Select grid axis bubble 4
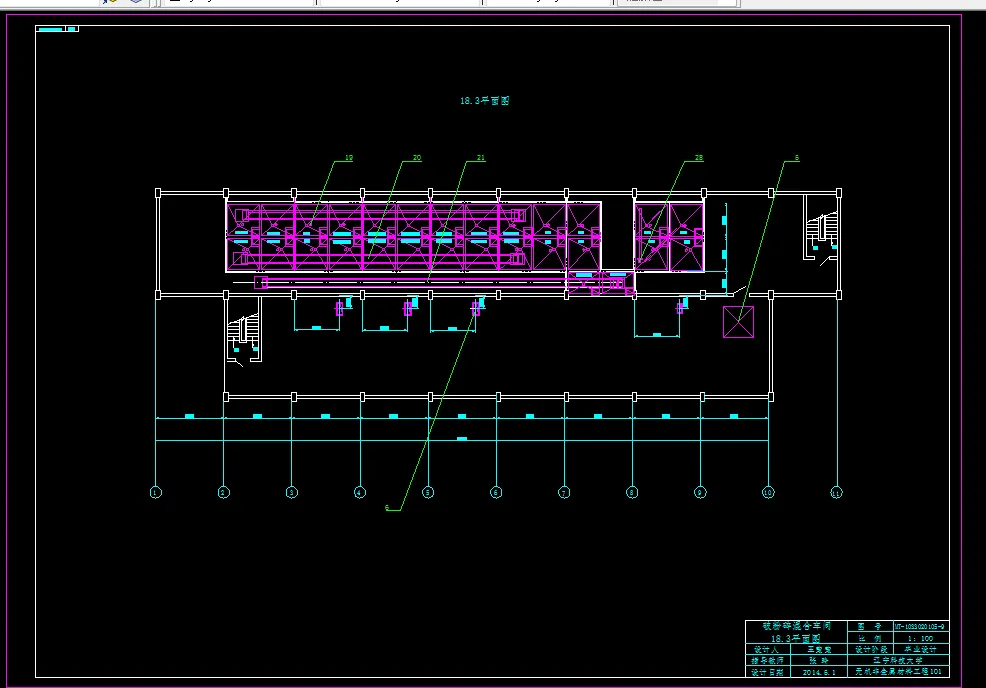The height and width of the screenshot is (688, 986). click(360, 492)
